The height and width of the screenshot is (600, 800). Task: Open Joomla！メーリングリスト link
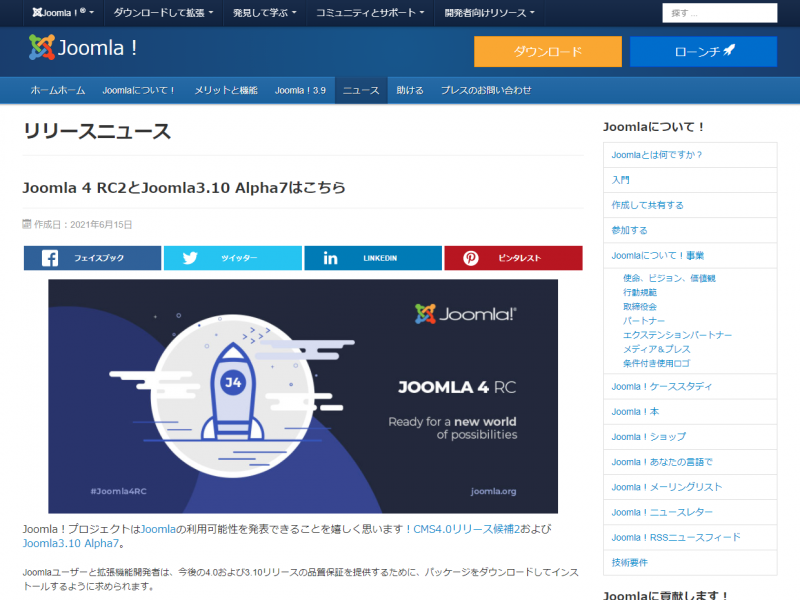[667, 487]
